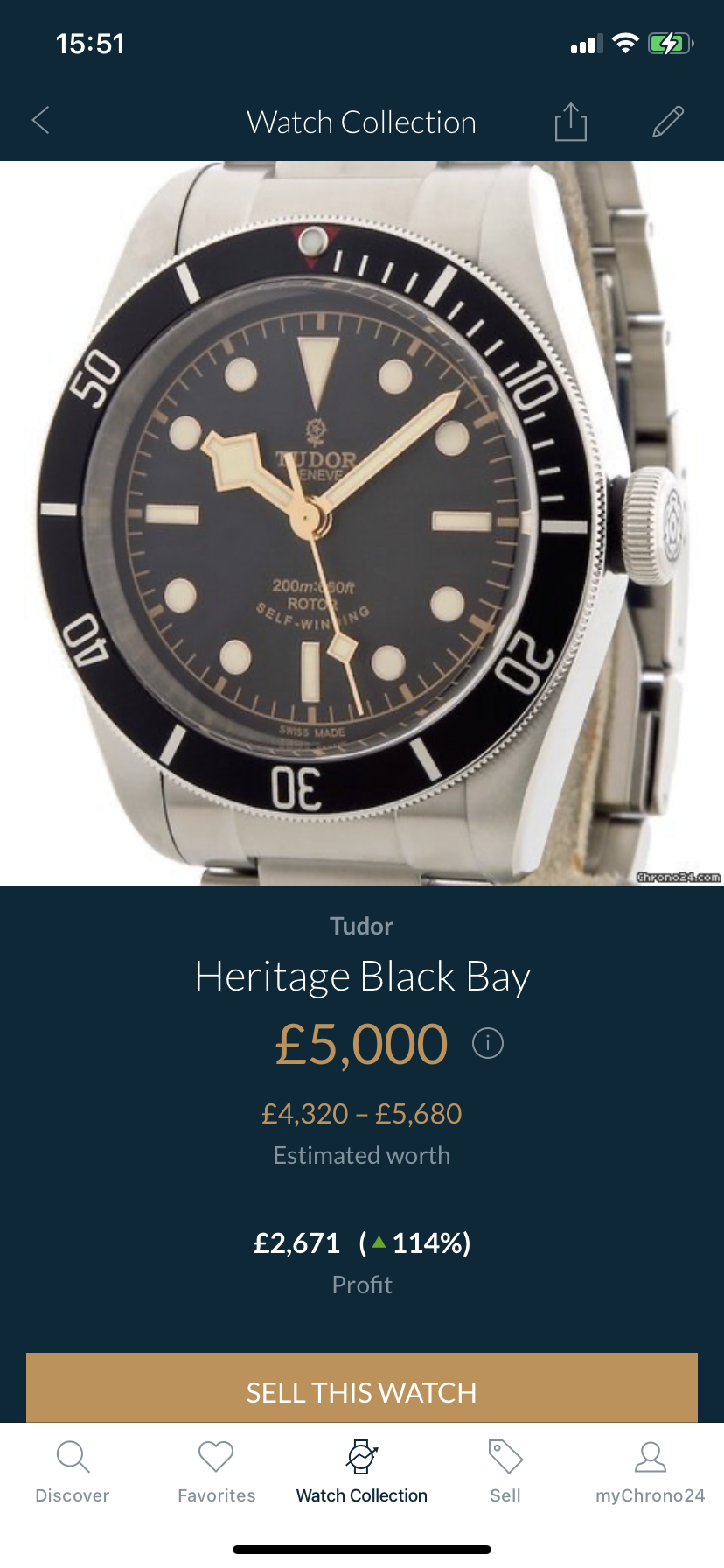Tap the green profit trend arrow
This screenshot has height=1568, width=724.
click(379, 1241)
